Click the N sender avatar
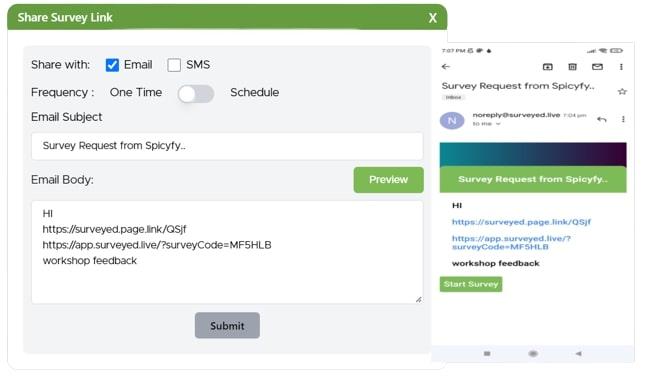Screen dimensions: 647x385 coord(452,120)
